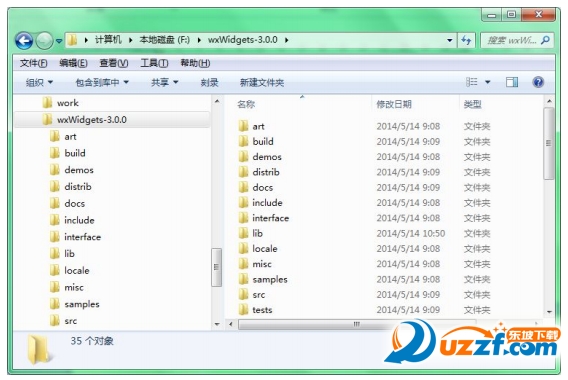Image resolution: width=568 pixels, height=380 pixels.
Task: Navigate to 计算机 in the address bar
Action: click(108, 40)
